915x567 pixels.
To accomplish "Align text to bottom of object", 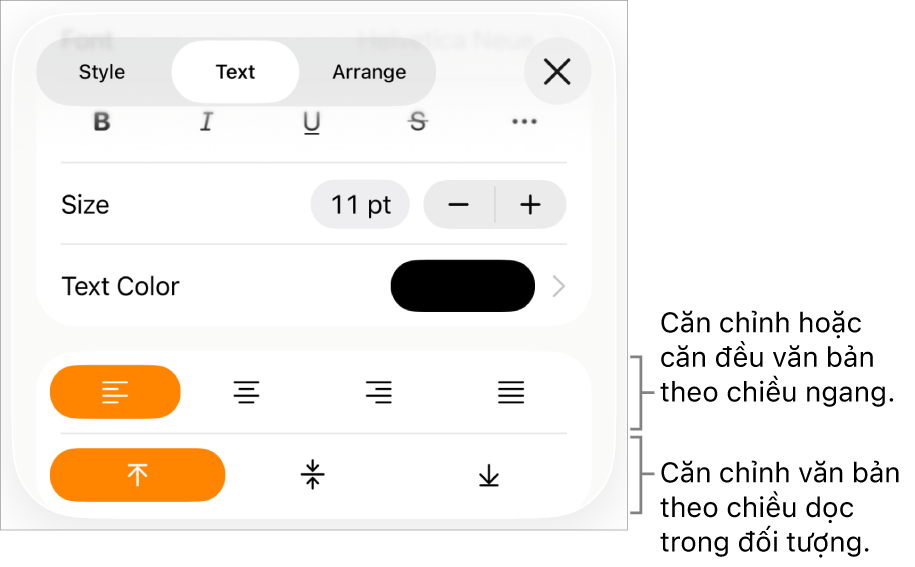I will 488,476.
